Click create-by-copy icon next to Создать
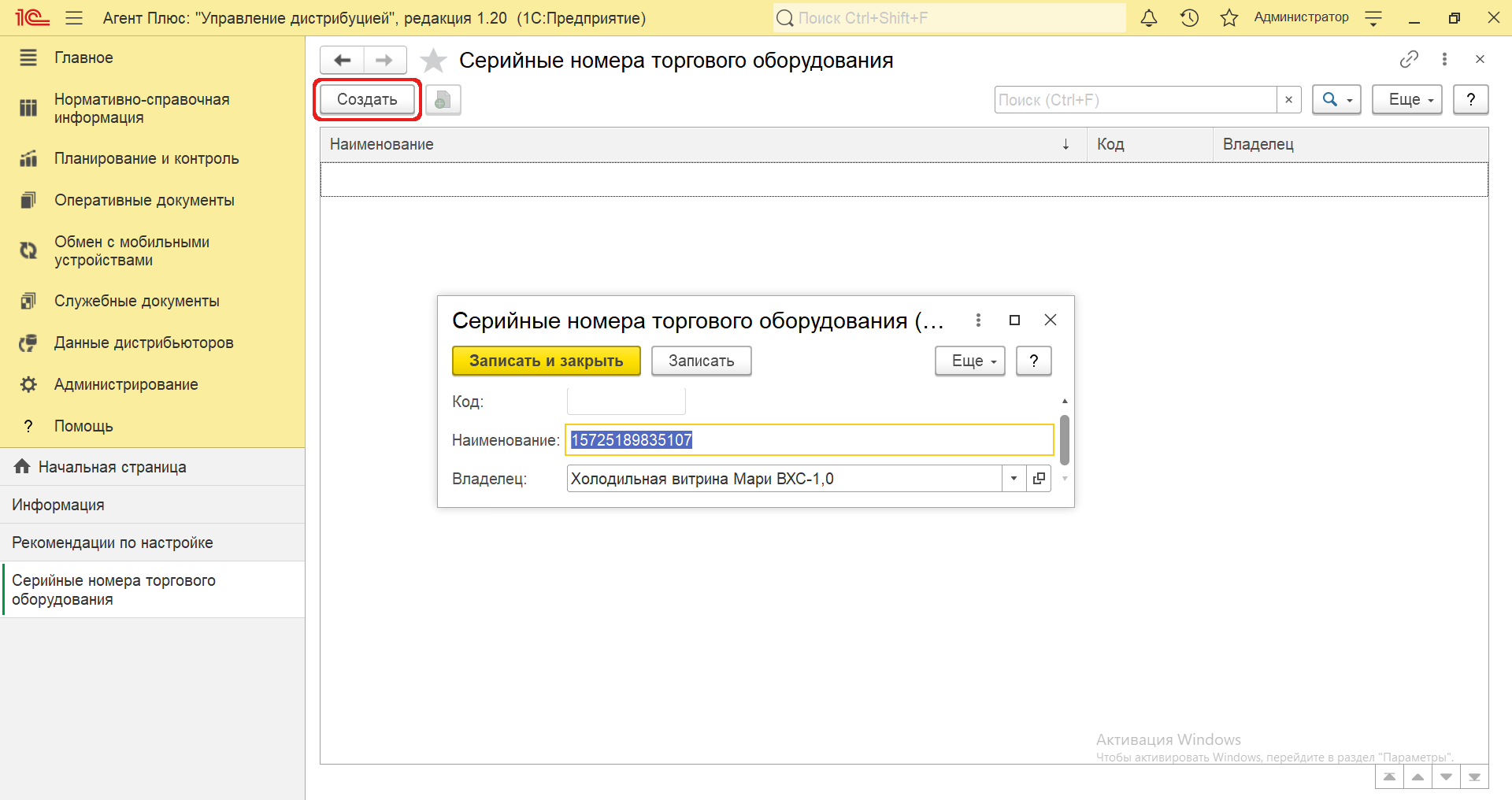Screen dimensions: 1512x800 tap(443, 100)
